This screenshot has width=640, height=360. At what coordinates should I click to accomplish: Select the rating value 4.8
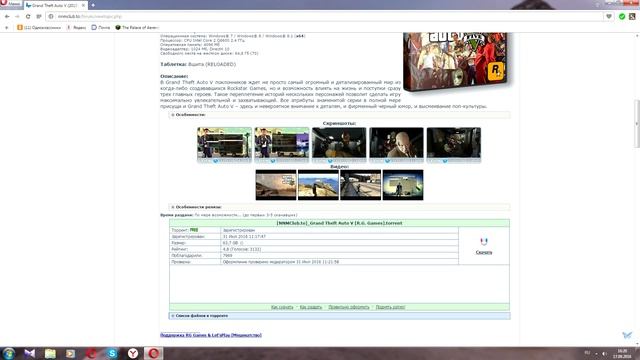click(x=226, y=249)
